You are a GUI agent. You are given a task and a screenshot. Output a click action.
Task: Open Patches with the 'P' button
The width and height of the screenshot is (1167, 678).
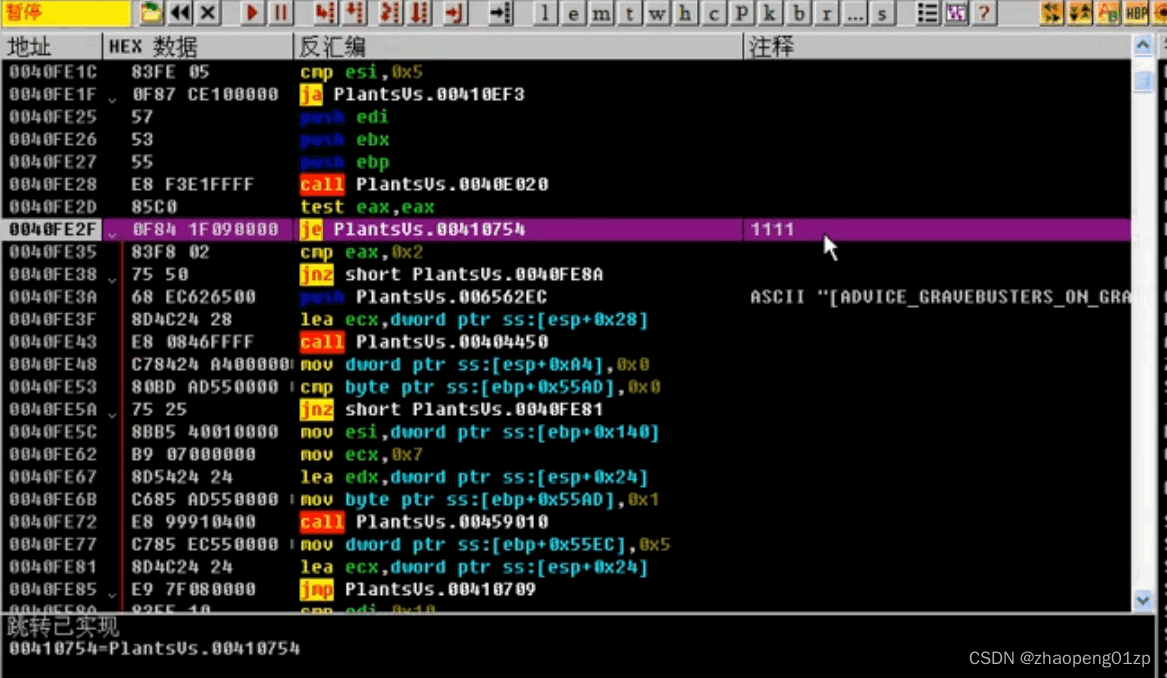point(741,13)
